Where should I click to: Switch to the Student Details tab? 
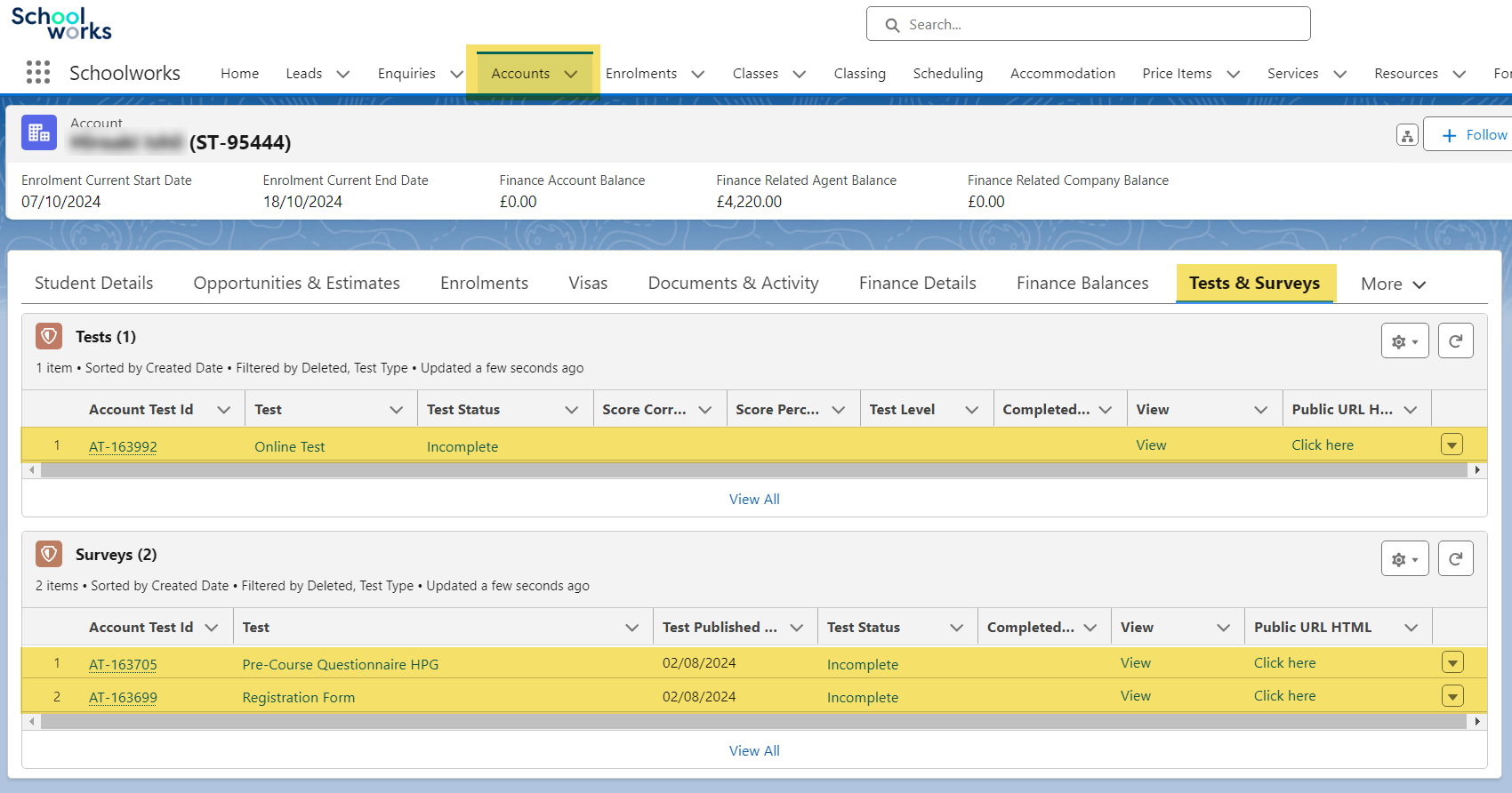tap(94, 283)
